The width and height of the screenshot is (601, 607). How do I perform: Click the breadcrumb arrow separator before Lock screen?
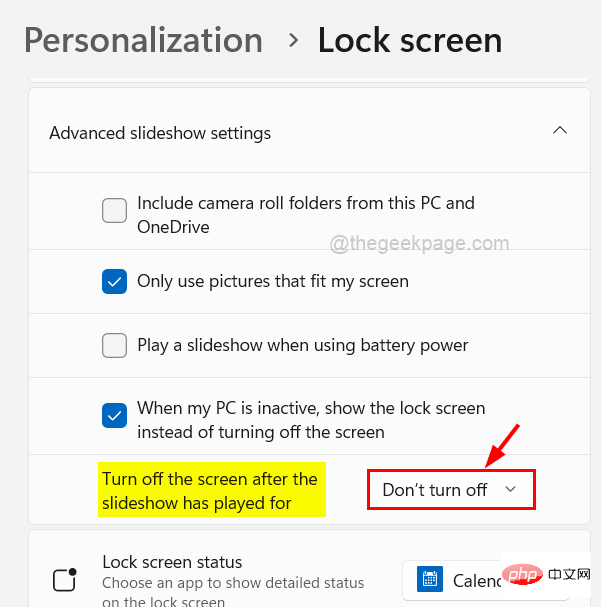(x=293, y=40)
